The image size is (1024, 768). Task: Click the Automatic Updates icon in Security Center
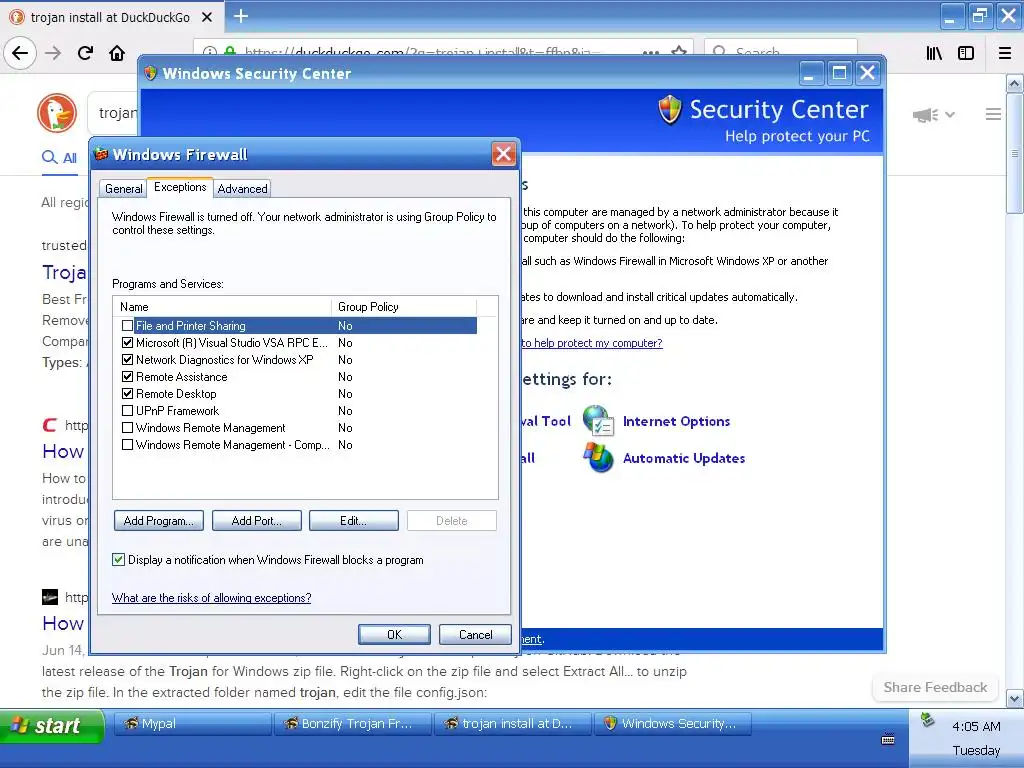598,457
